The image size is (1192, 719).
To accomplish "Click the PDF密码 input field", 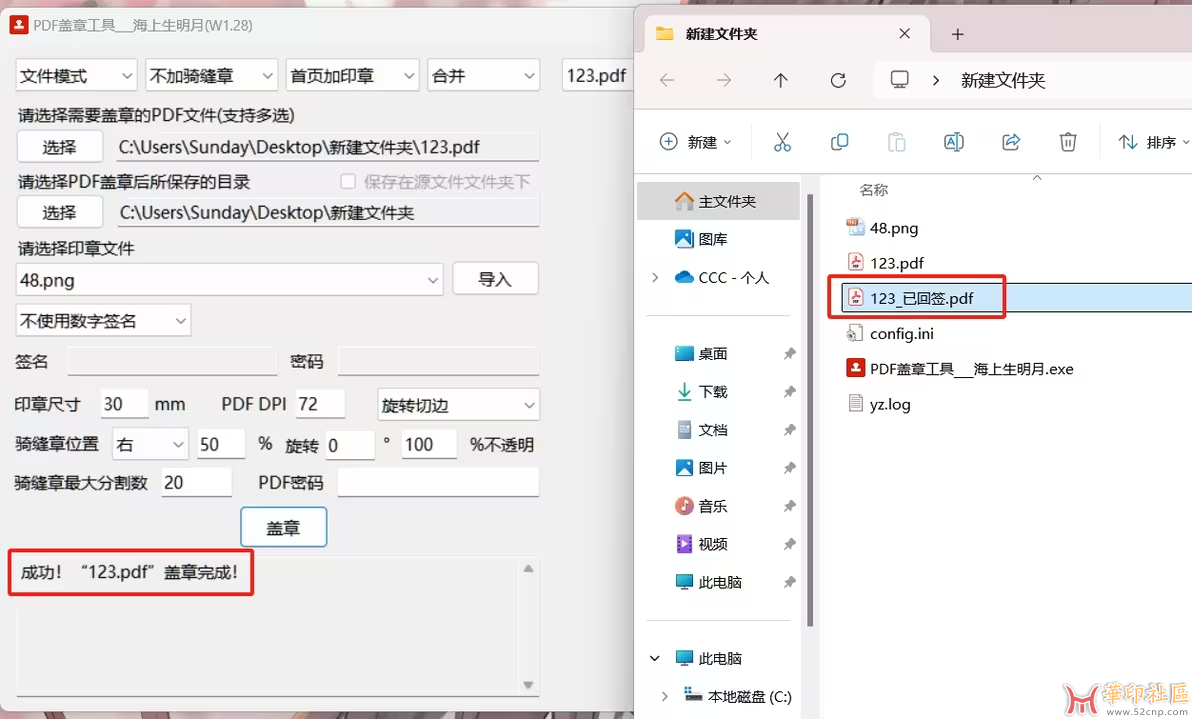I will click(438, 482).
